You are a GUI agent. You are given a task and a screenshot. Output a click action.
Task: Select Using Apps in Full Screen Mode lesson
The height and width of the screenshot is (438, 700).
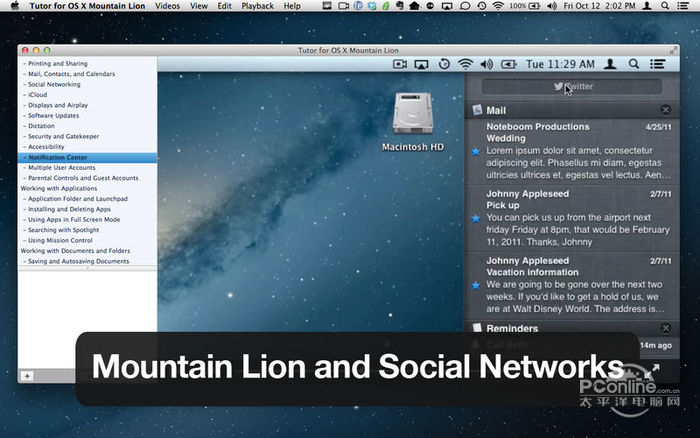(74, 219)
